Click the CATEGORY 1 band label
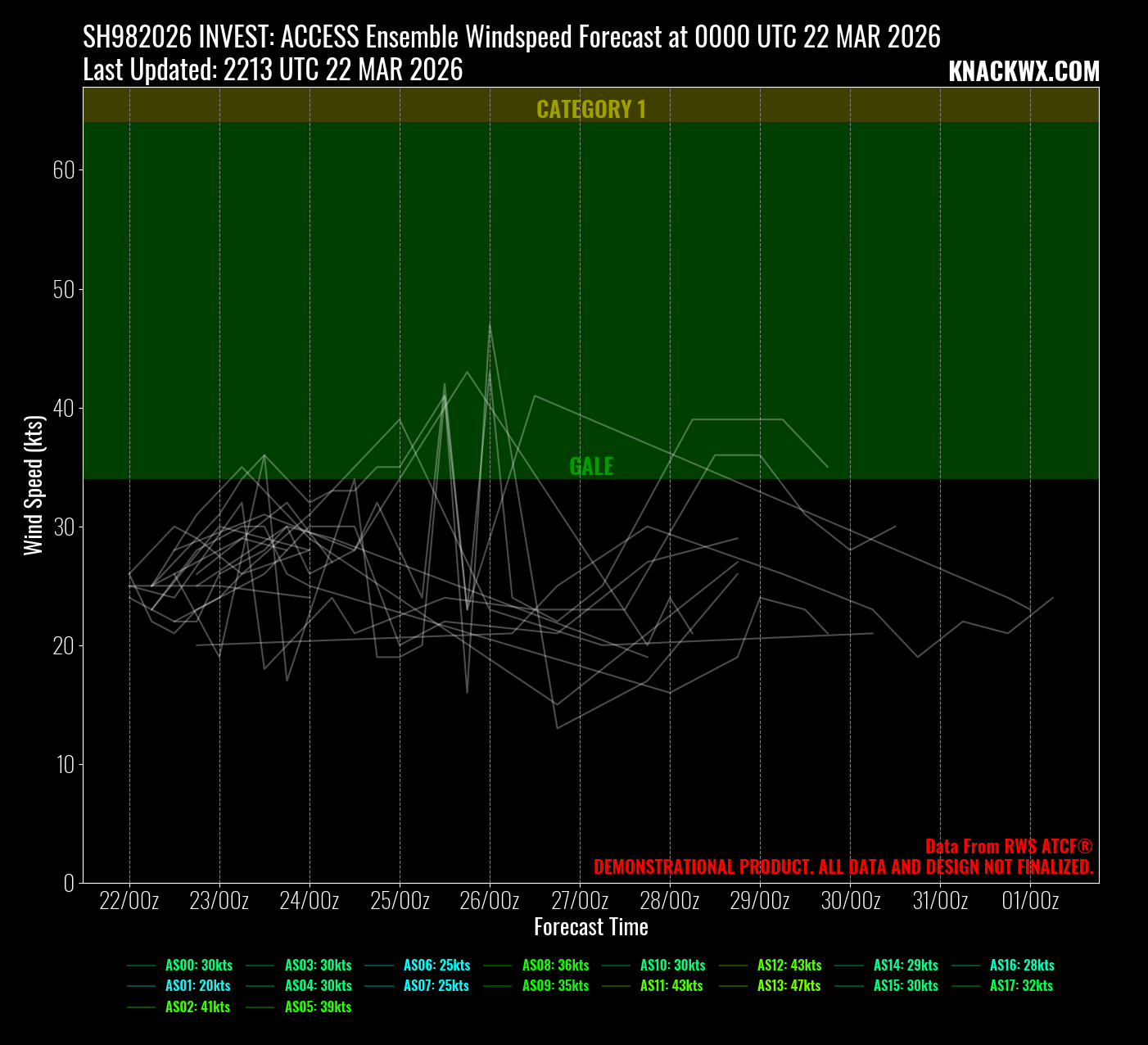The image size is (1148, 1045). click(591, 110)
